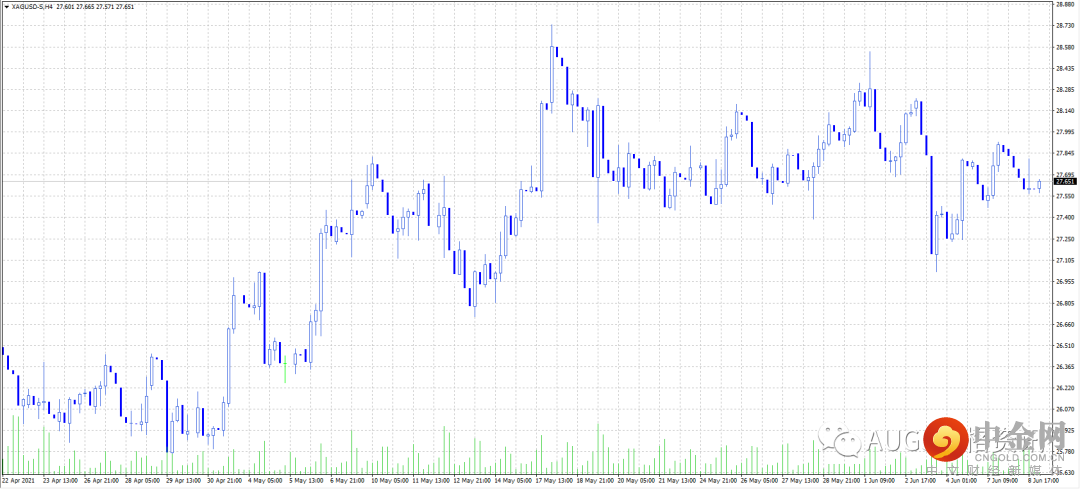1080x489 pixels.
Task: Click the 14 May 05:00 time label
Action: [x=511, y=480]
